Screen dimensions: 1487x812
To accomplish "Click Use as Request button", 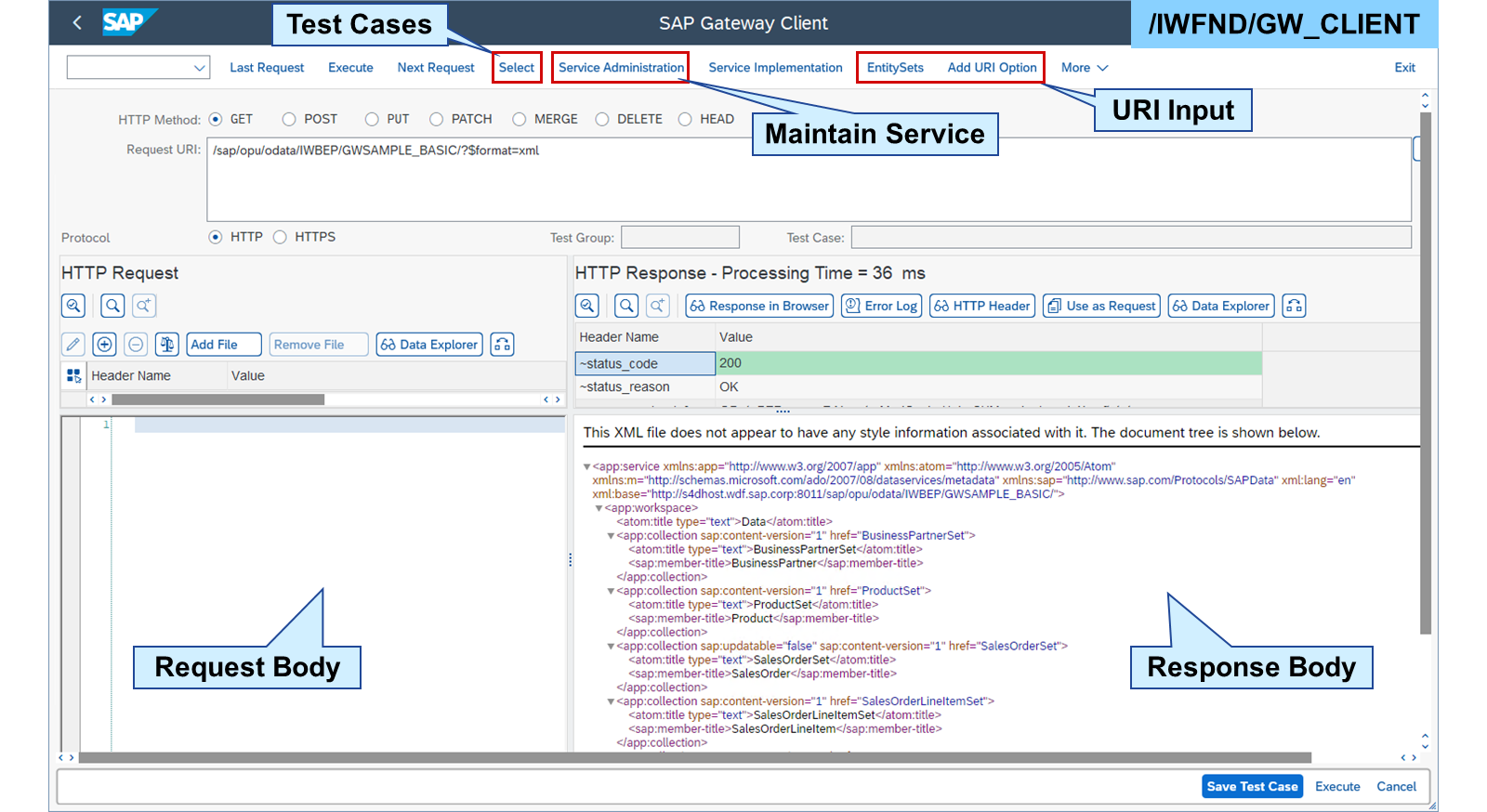I will click(1101, 306).
